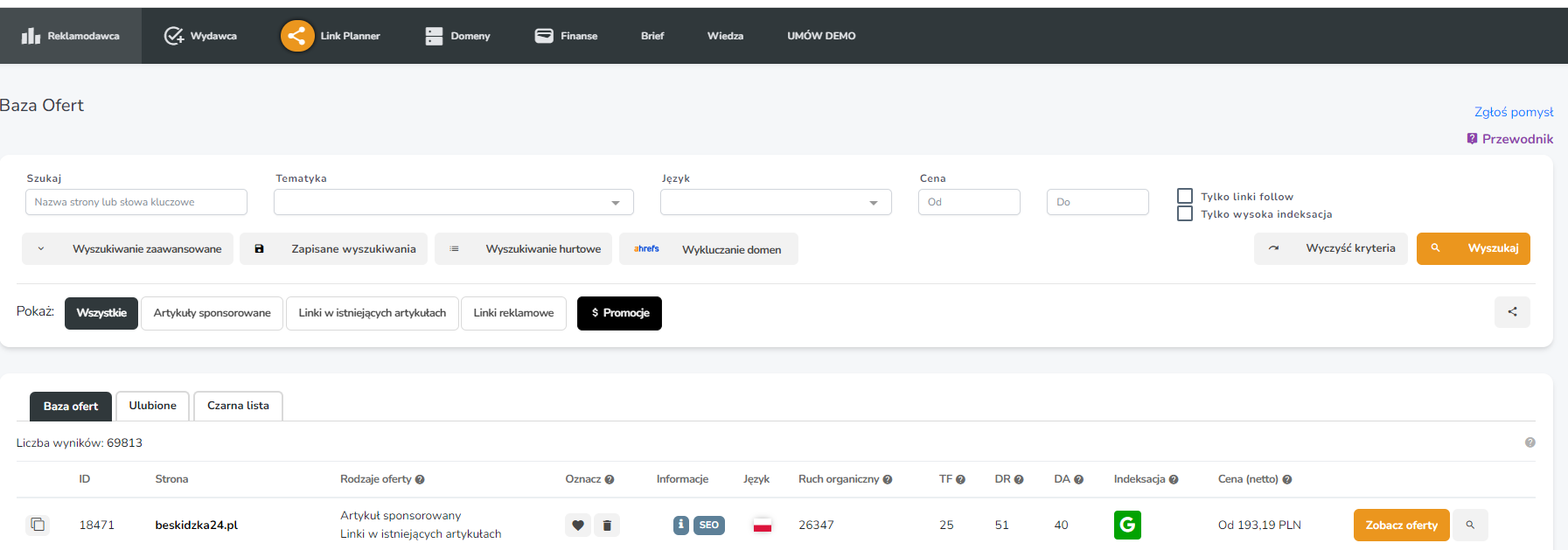Toggle the Promocje filter

(619, 313)
